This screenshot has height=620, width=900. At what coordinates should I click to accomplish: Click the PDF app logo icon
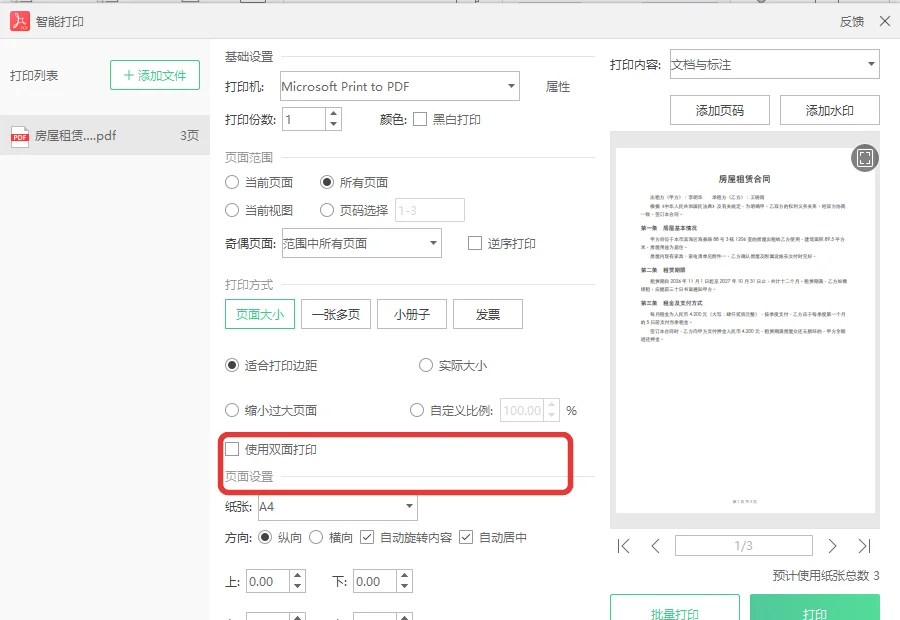pyautogui.click(x=20, y=21)
